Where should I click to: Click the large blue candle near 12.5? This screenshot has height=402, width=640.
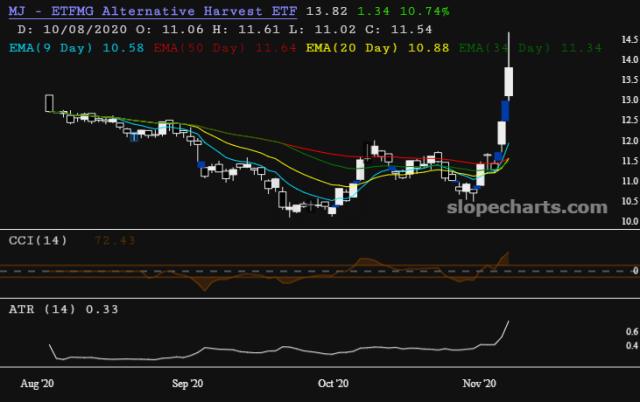[x=505, y=110]
